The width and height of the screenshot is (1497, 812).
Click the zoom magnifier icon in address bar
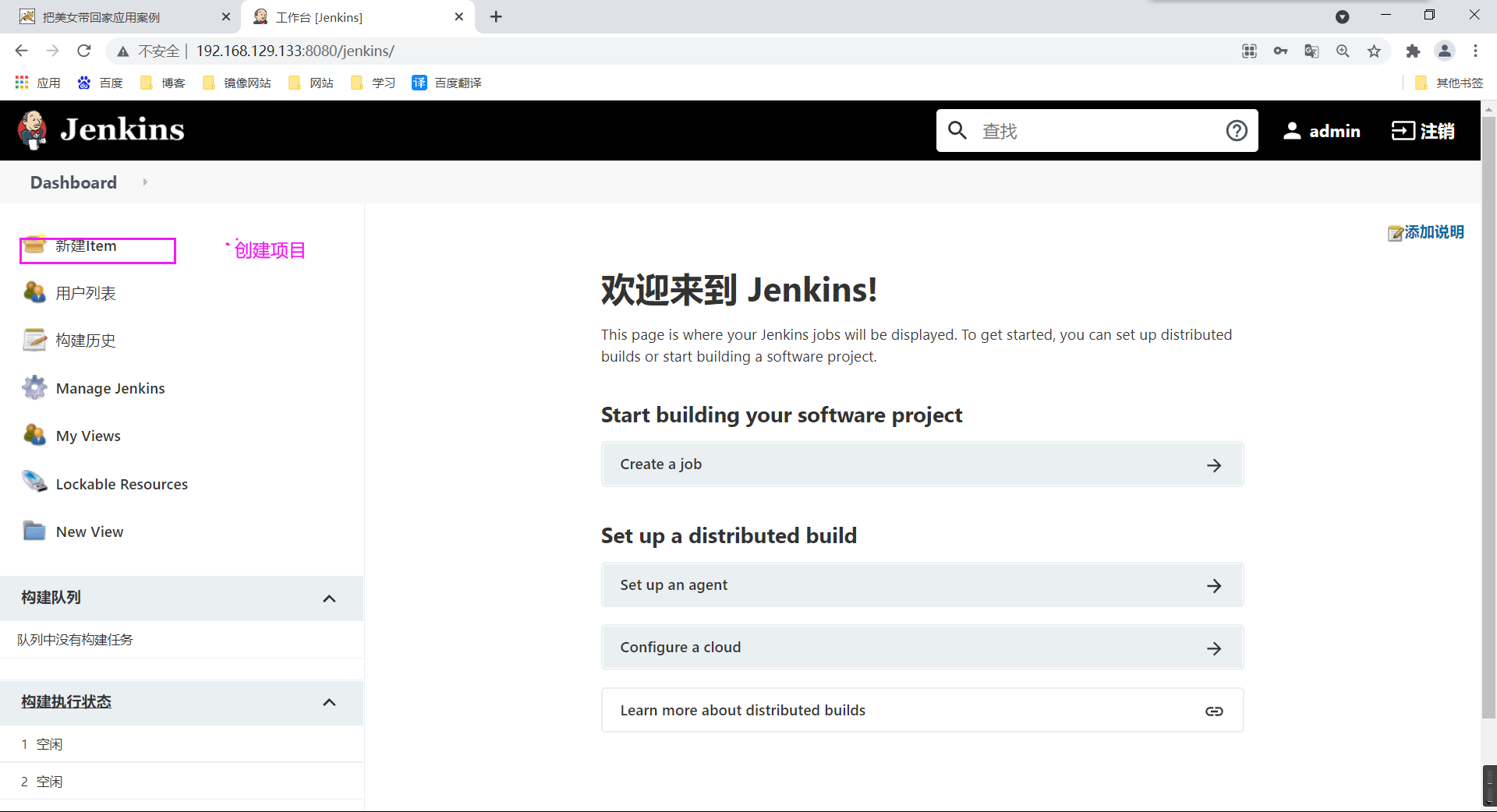coord(1343,51)
